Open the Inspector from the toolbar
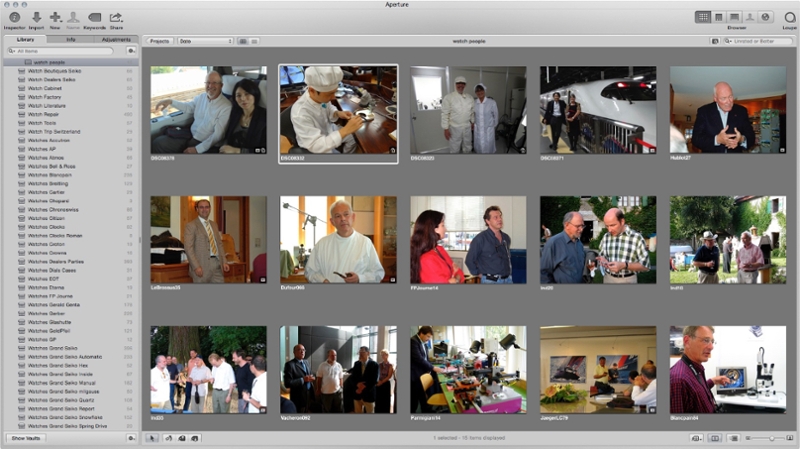This screenshot has height=449, width=800. [x=14, y=17]
